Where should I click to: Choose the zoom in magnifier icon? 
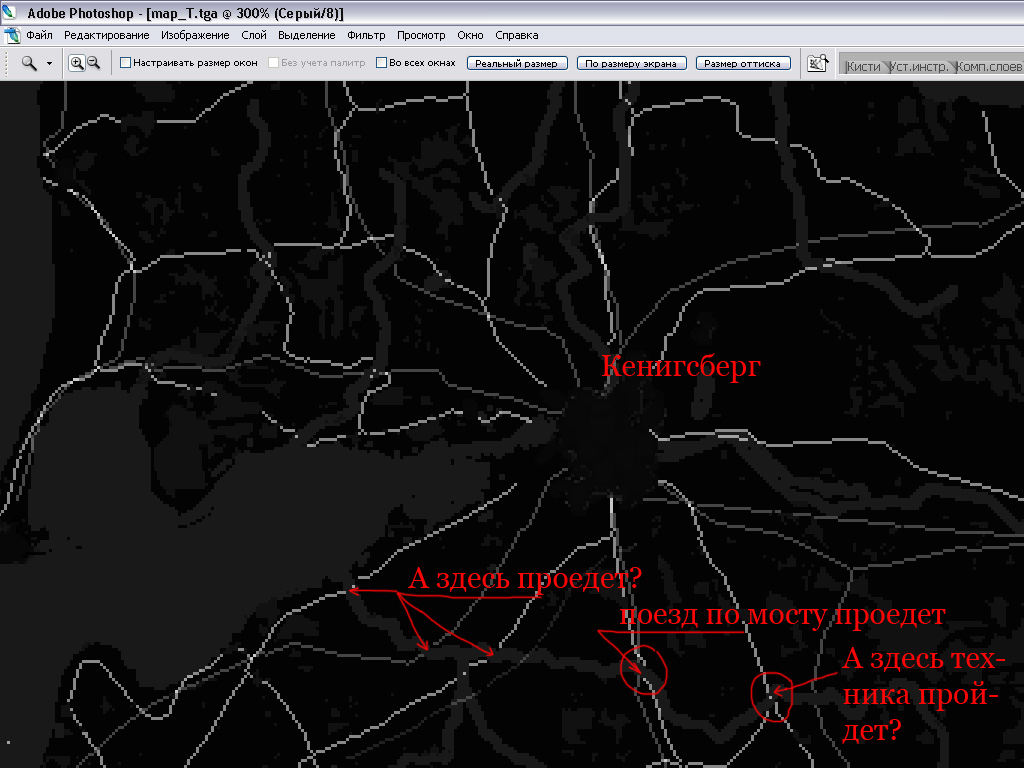tap(77, 63)
